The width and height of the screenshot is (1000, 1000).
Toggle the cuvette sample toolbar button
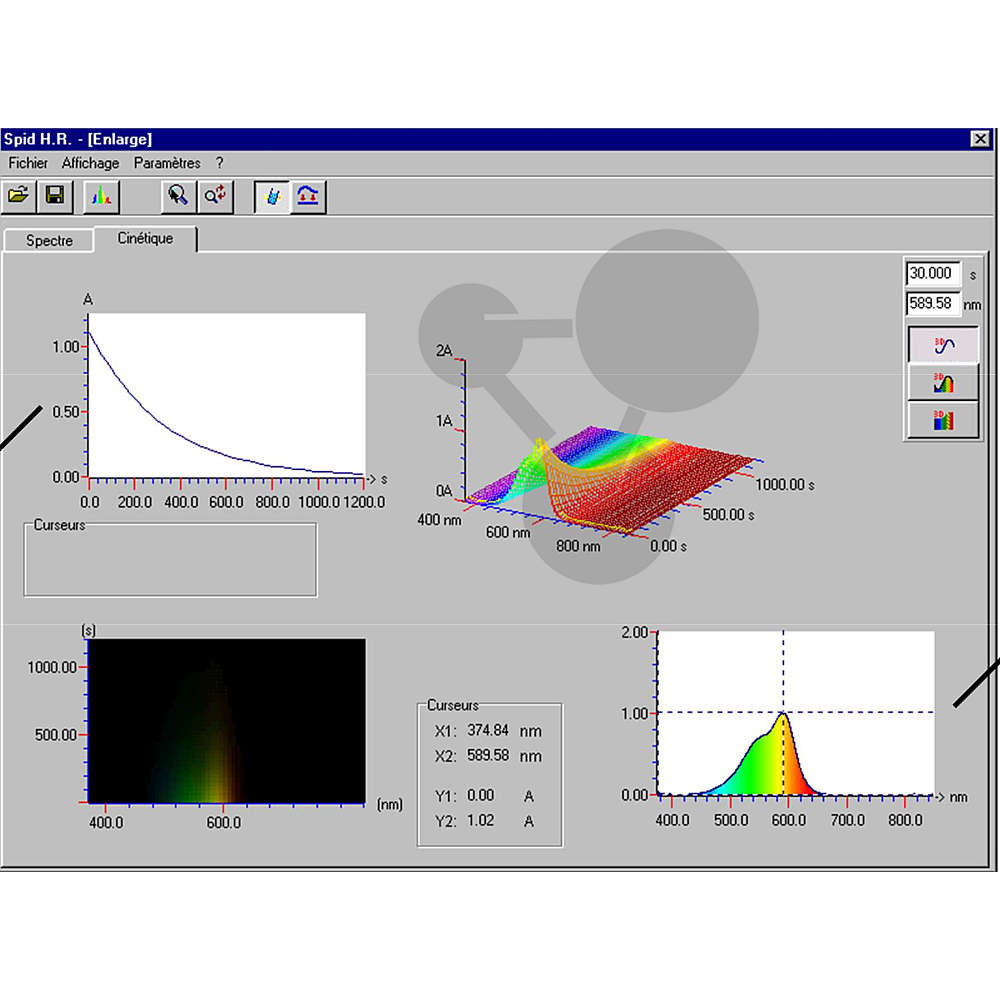tap(272, 196)
